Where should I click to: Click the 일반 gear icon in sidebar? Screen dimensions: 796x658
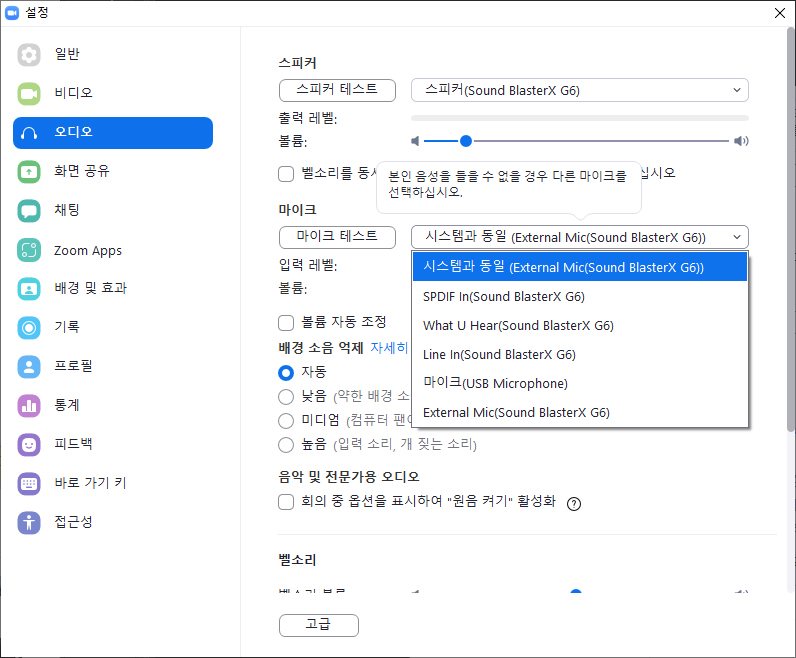[x=29, y=54]
